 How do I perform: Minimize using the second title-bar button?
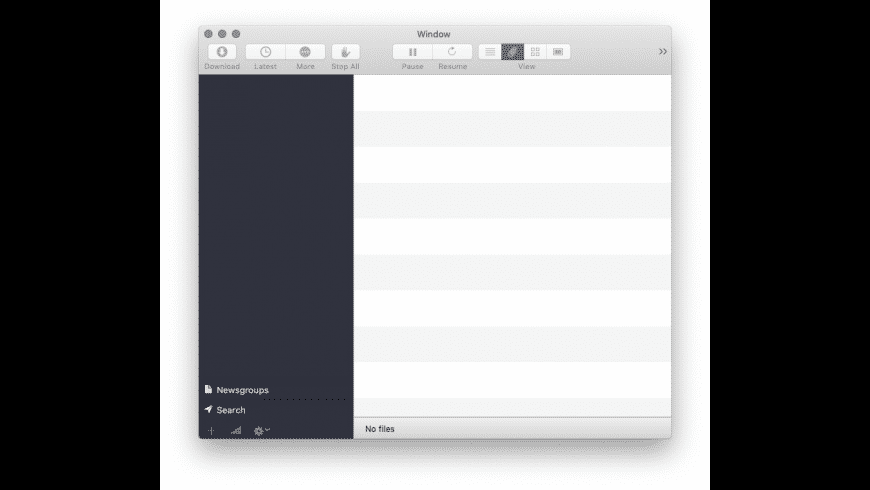coord(222,34)
